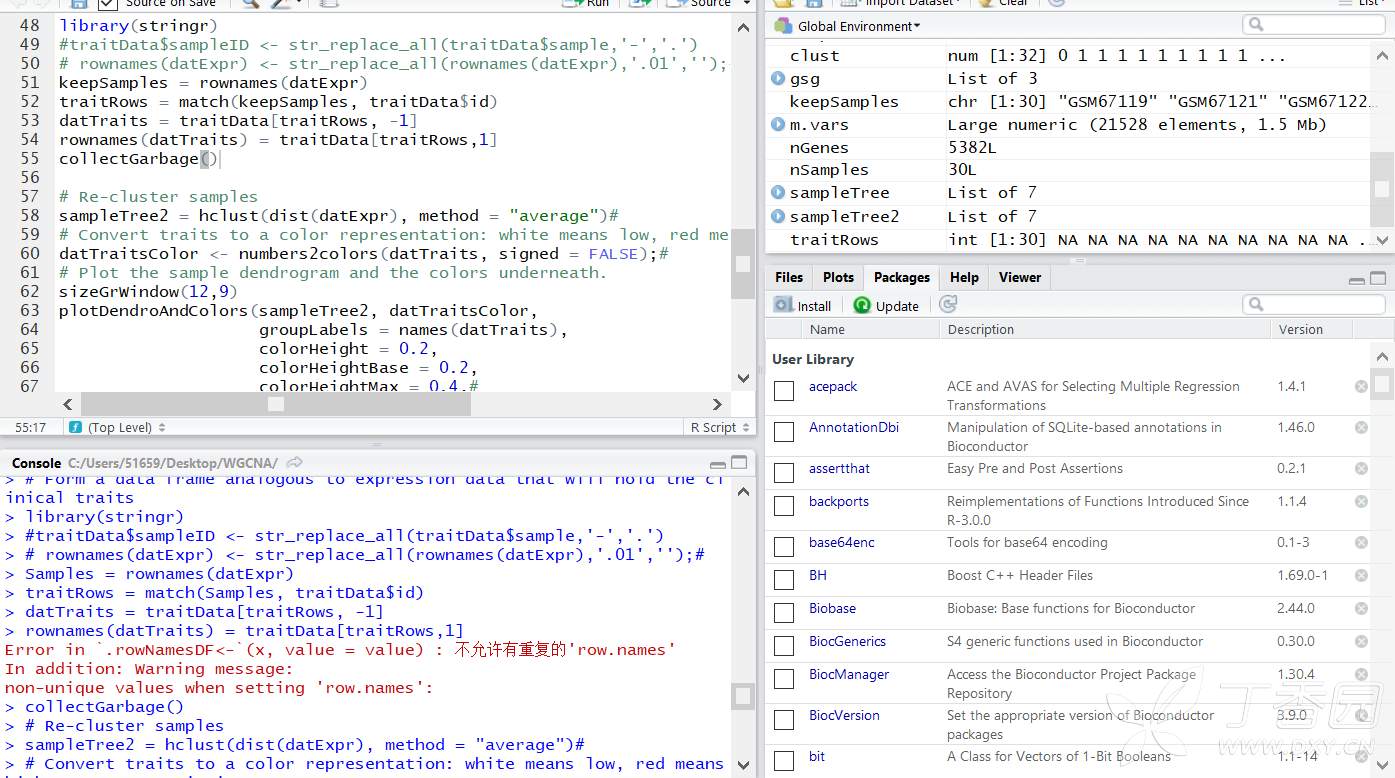Click editor horizontal scrollbar right arrow
1395x778 pixels.
[717, 404]
